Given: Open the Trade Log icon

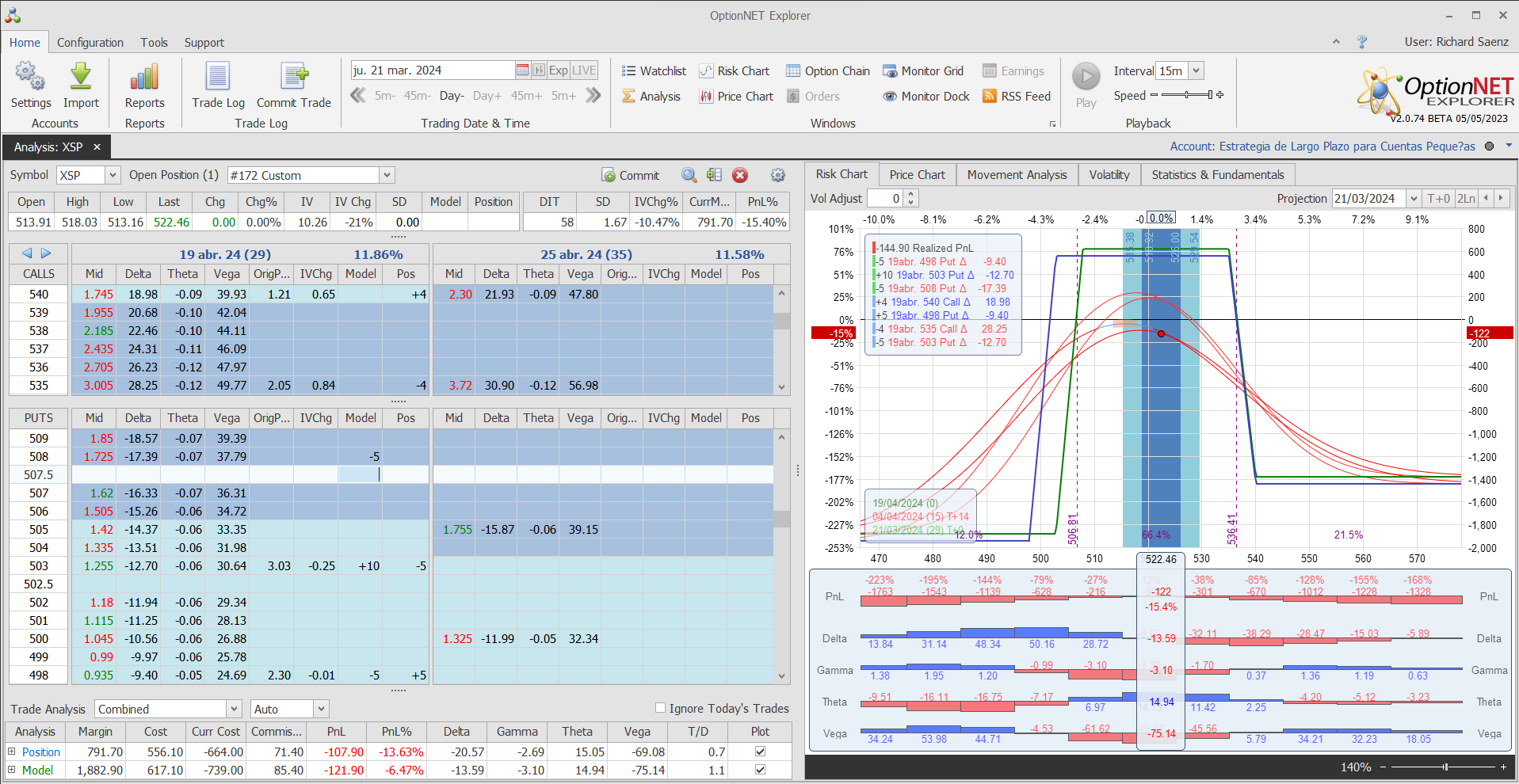Looking at the screenshot, I should click(218, 78).
